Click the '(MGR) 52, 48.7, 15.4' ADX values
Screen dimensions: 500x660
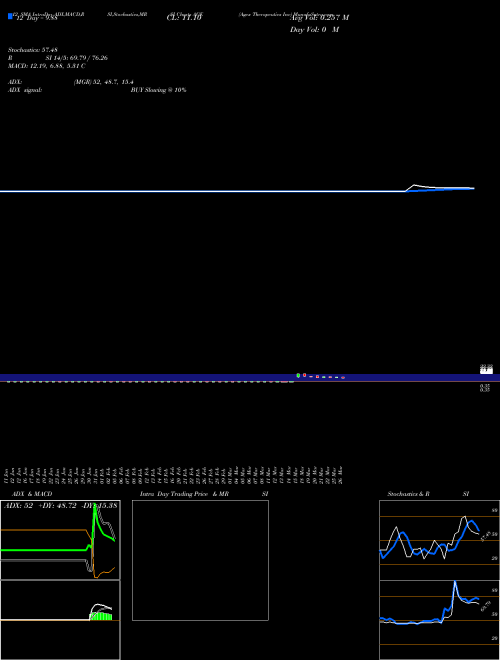tap(104, 82)
